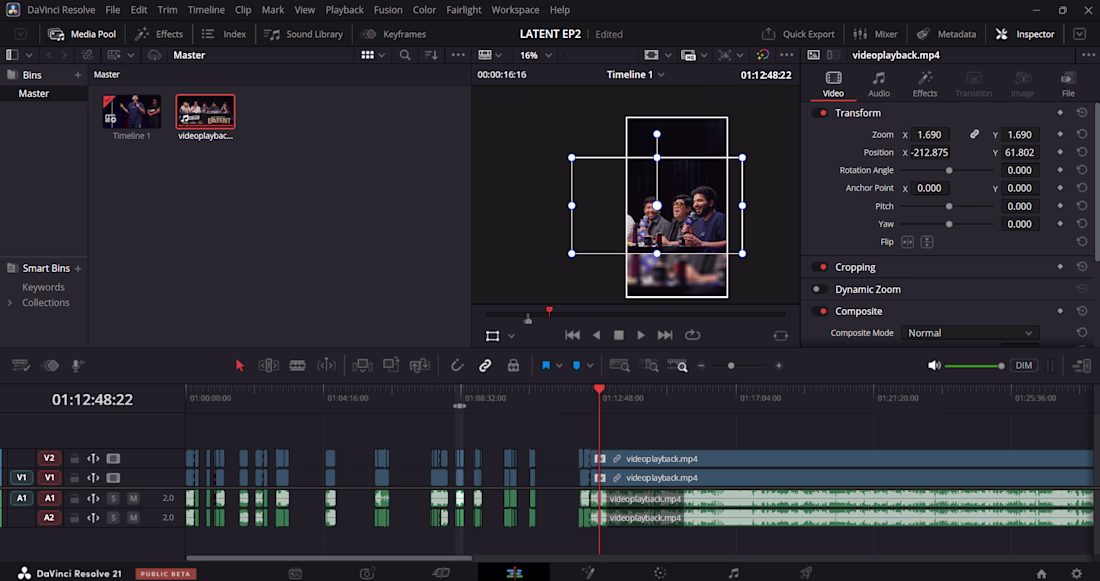The image size is (1100, 581).
Task: Click the Quick Export button
Action: click(x=798, y=34)
